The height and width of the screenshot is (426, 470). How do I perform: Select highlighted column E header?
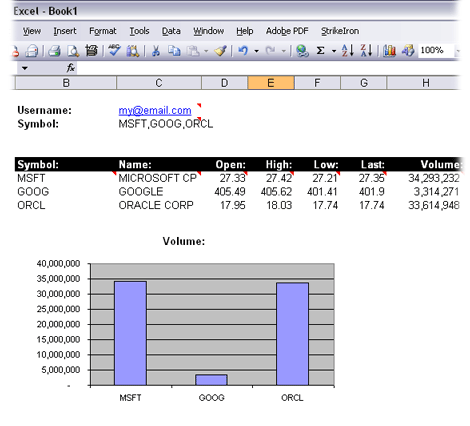(x=271, y=83)
